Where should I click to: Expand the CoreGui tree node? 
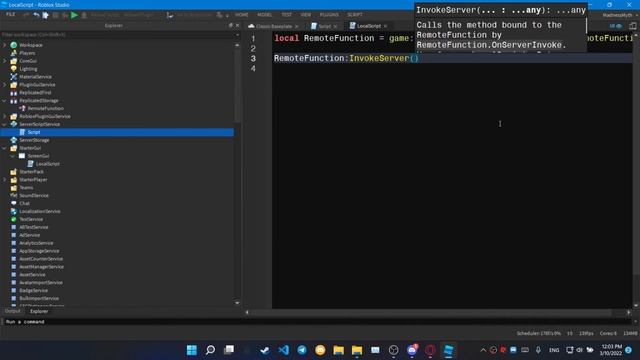(x=5, y=61)
